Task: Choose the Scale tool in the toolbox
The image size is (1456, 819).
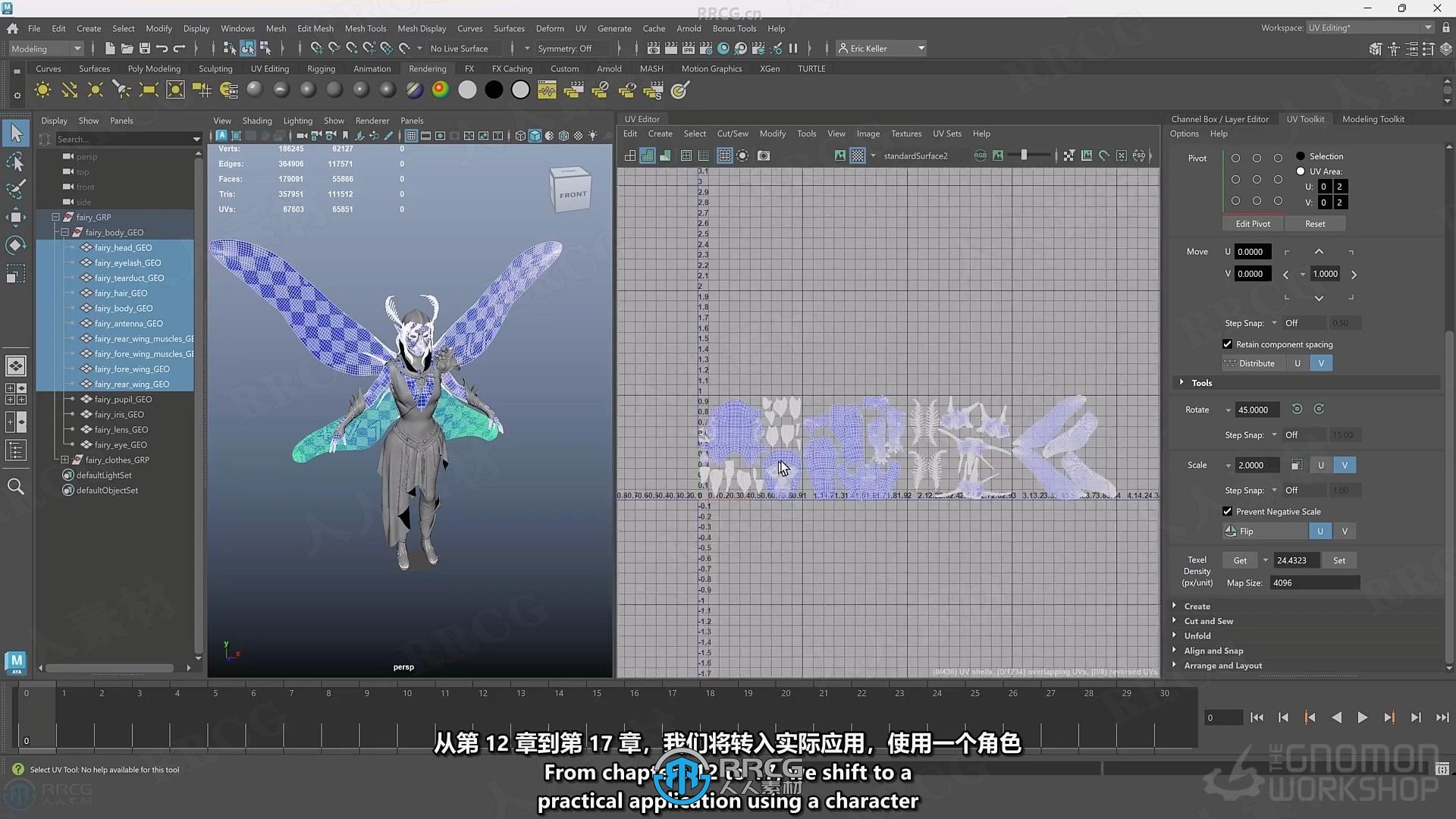Action: 16,273
